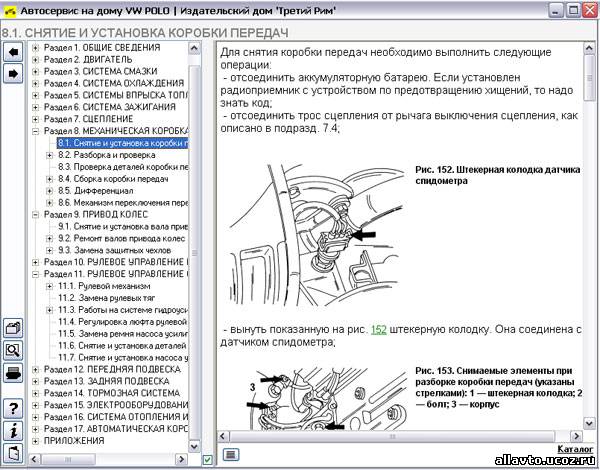Collapse Раздел 9. ПРИВОД КОЛЕС node

click(35, 214)
